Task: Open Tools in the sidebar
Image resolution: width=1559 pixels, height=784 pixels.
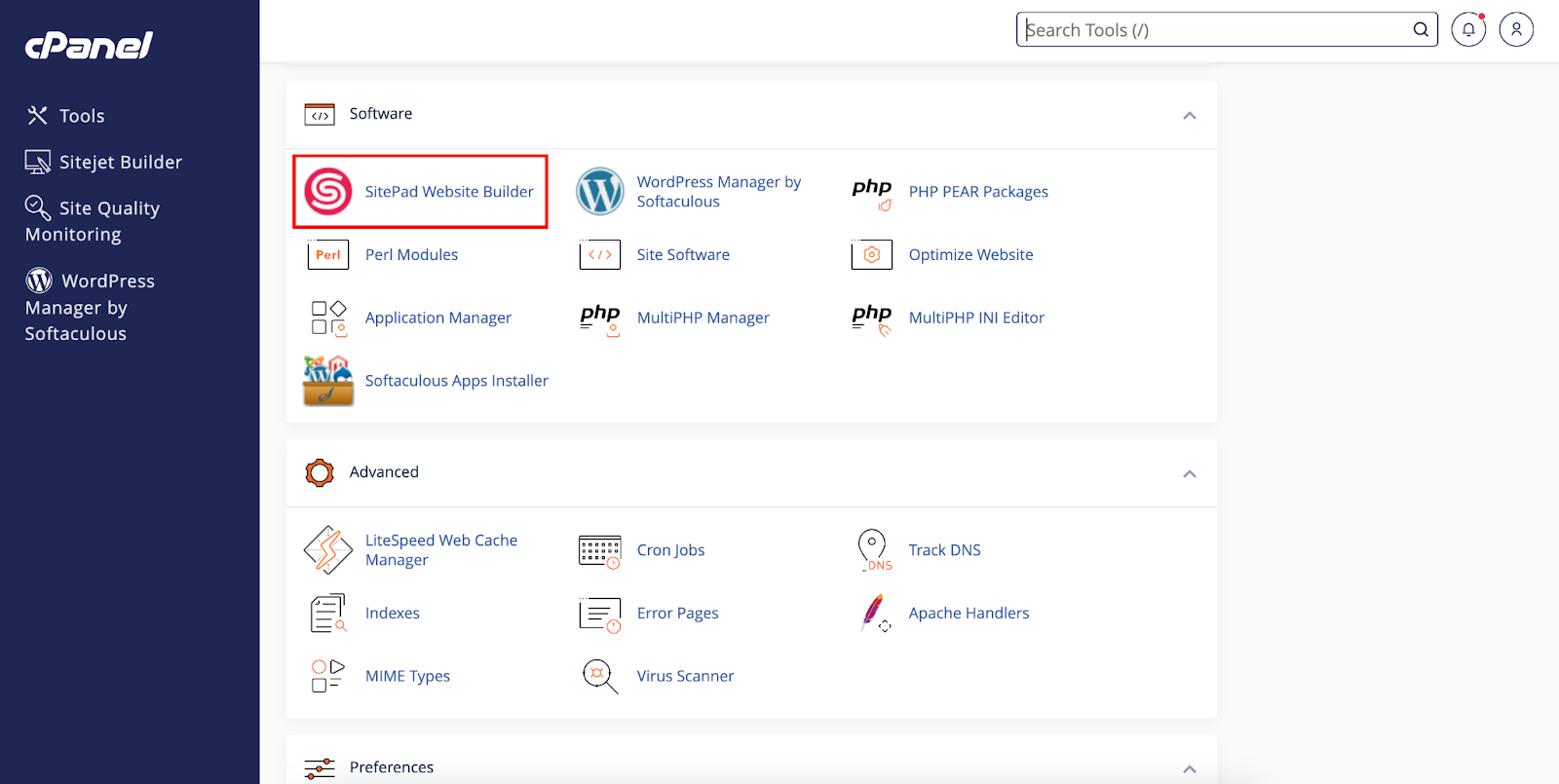Action: [82, 116]
